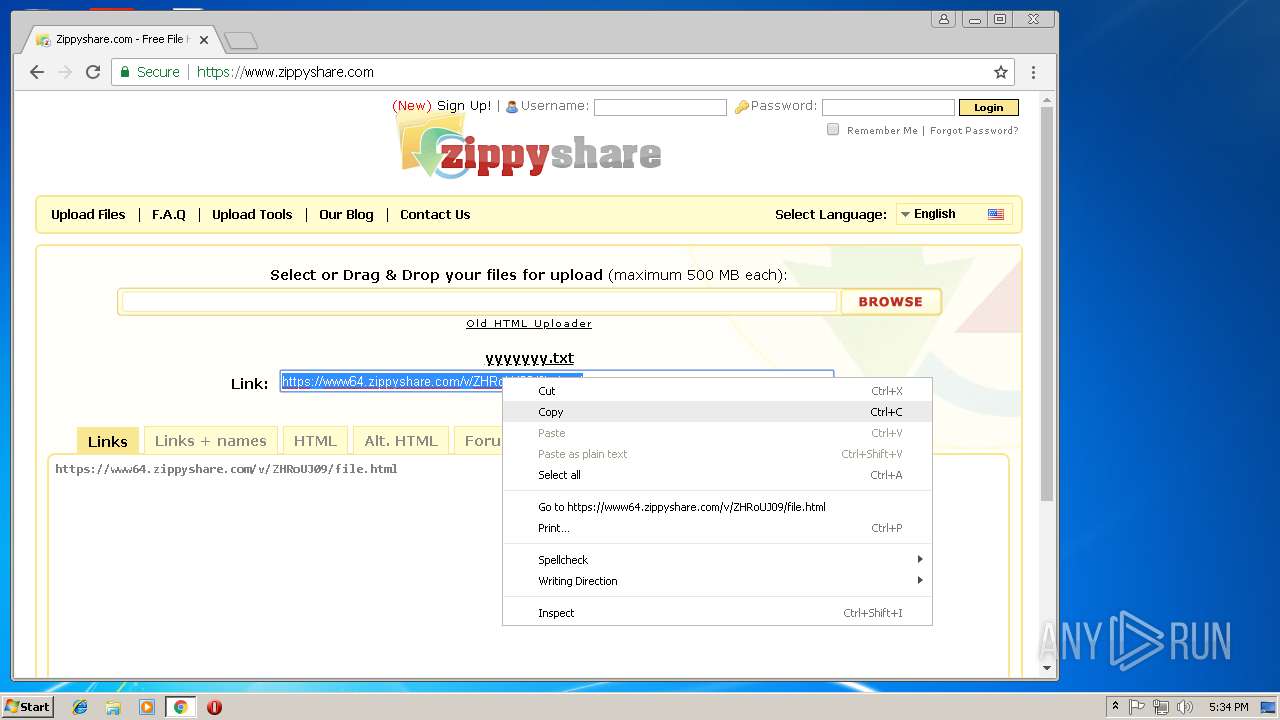This screenshot has height=720, width=1280.
Task: Select Go to zippyshare file link
Action: pyautogui.click(x=717, y=507)
